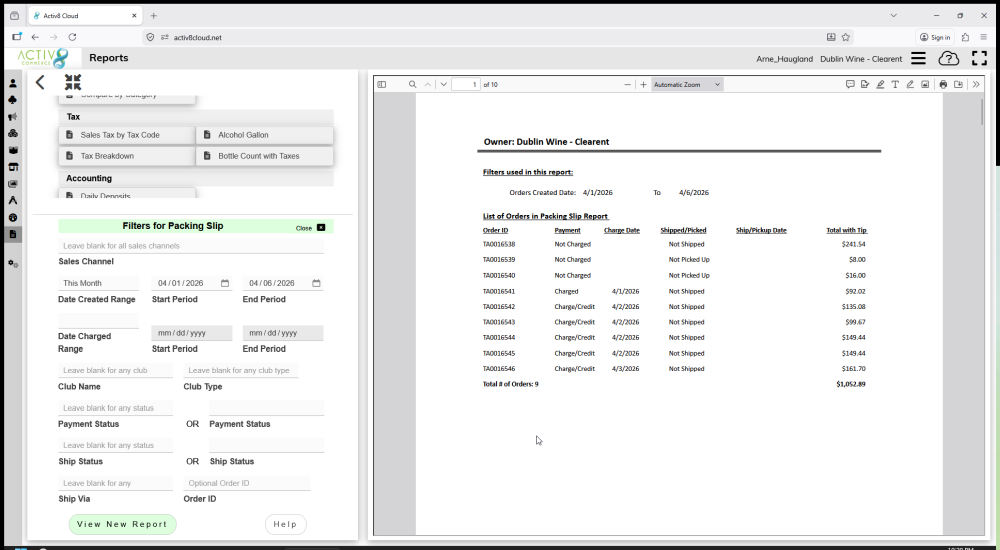This screenshot has width=1000, height=550.
Task: Open the megaphone marketing sidebar icon
Action: [x=13, y=117]
